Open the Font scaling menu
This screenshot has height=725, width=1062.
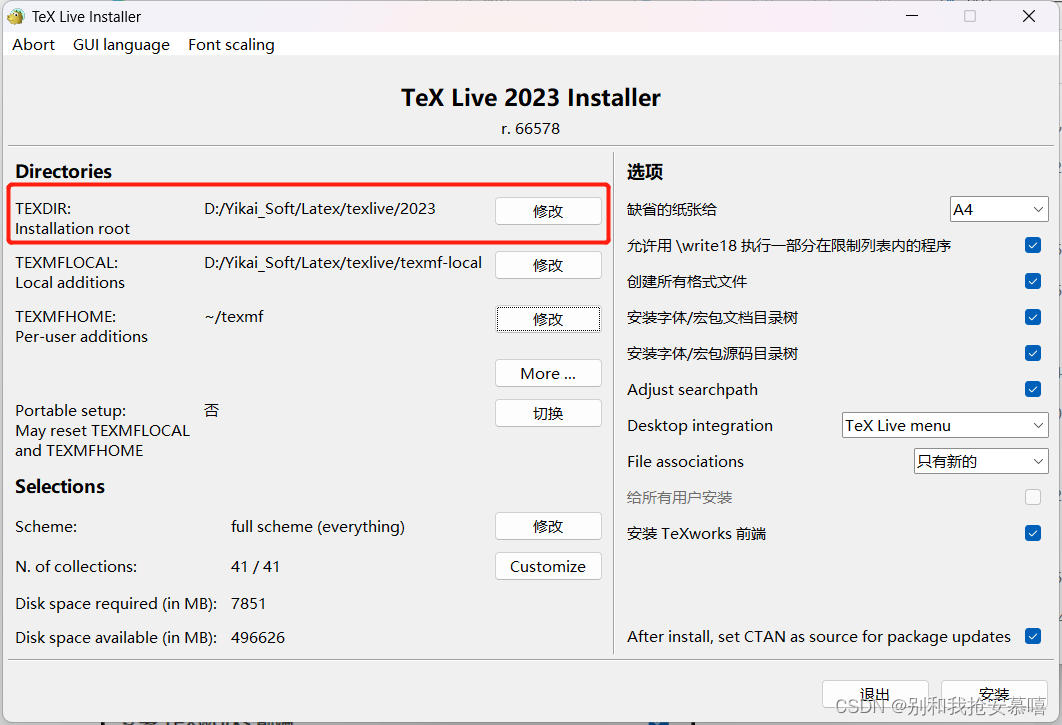pos(231,45)
